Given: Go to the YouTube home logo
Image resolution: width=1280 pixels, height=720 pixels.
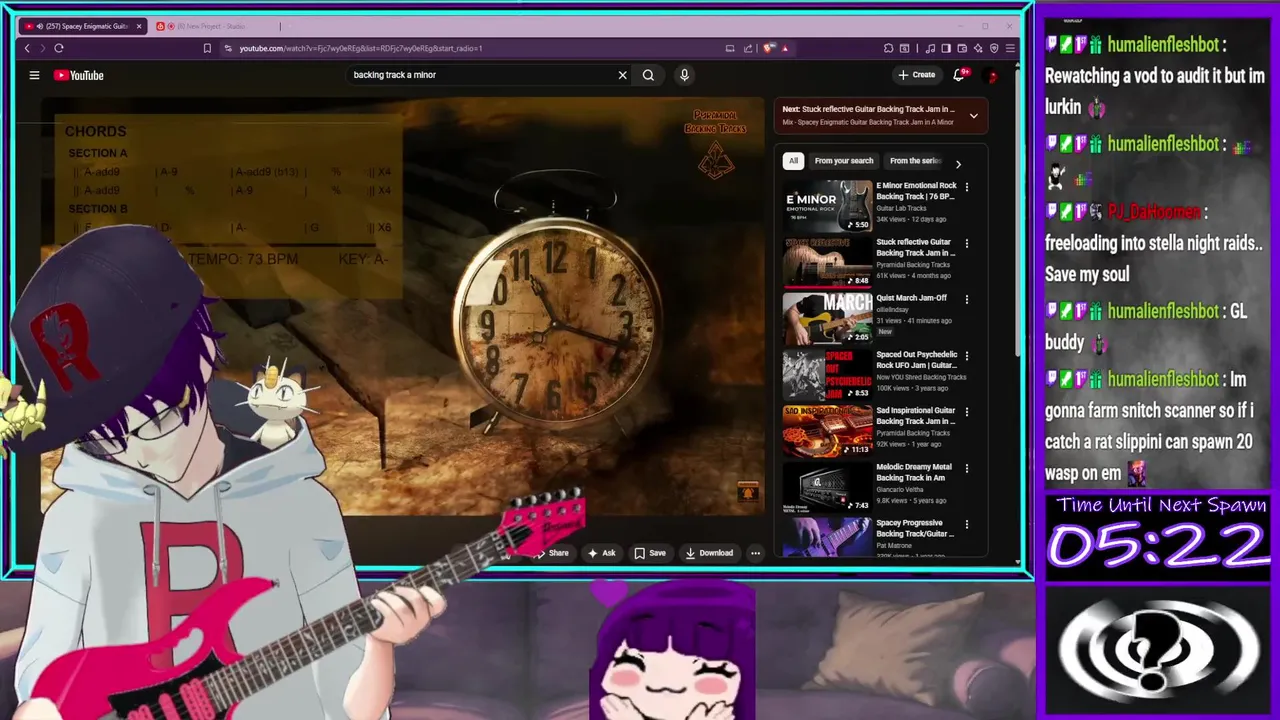Looking at the screenshot, I should pos(79,75).
